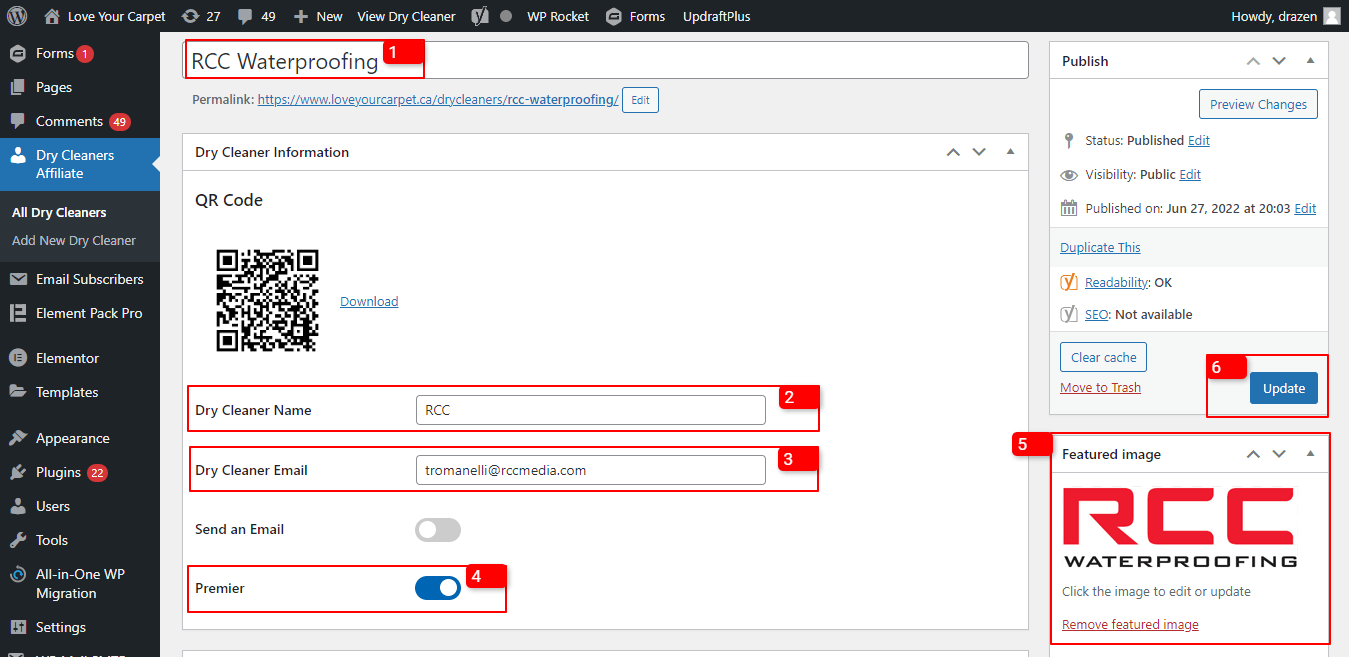Move the Publish box up

[1253, 61]
